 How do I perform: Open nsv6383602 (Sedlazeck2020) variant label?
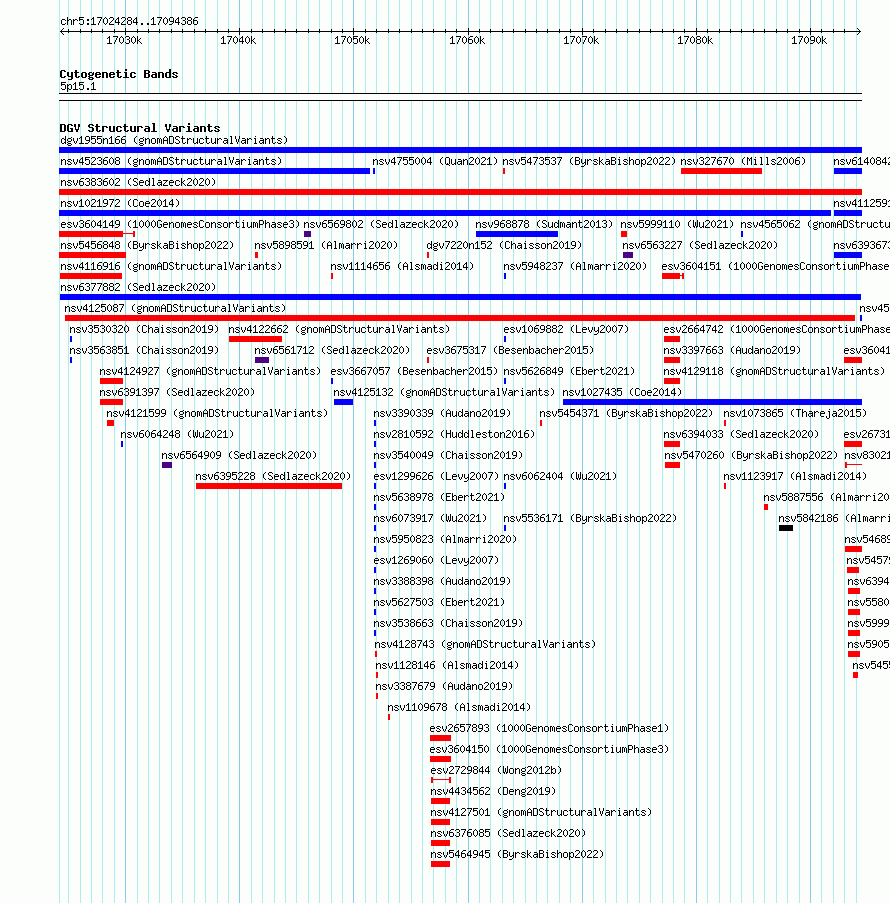click(x=138, y=183)
